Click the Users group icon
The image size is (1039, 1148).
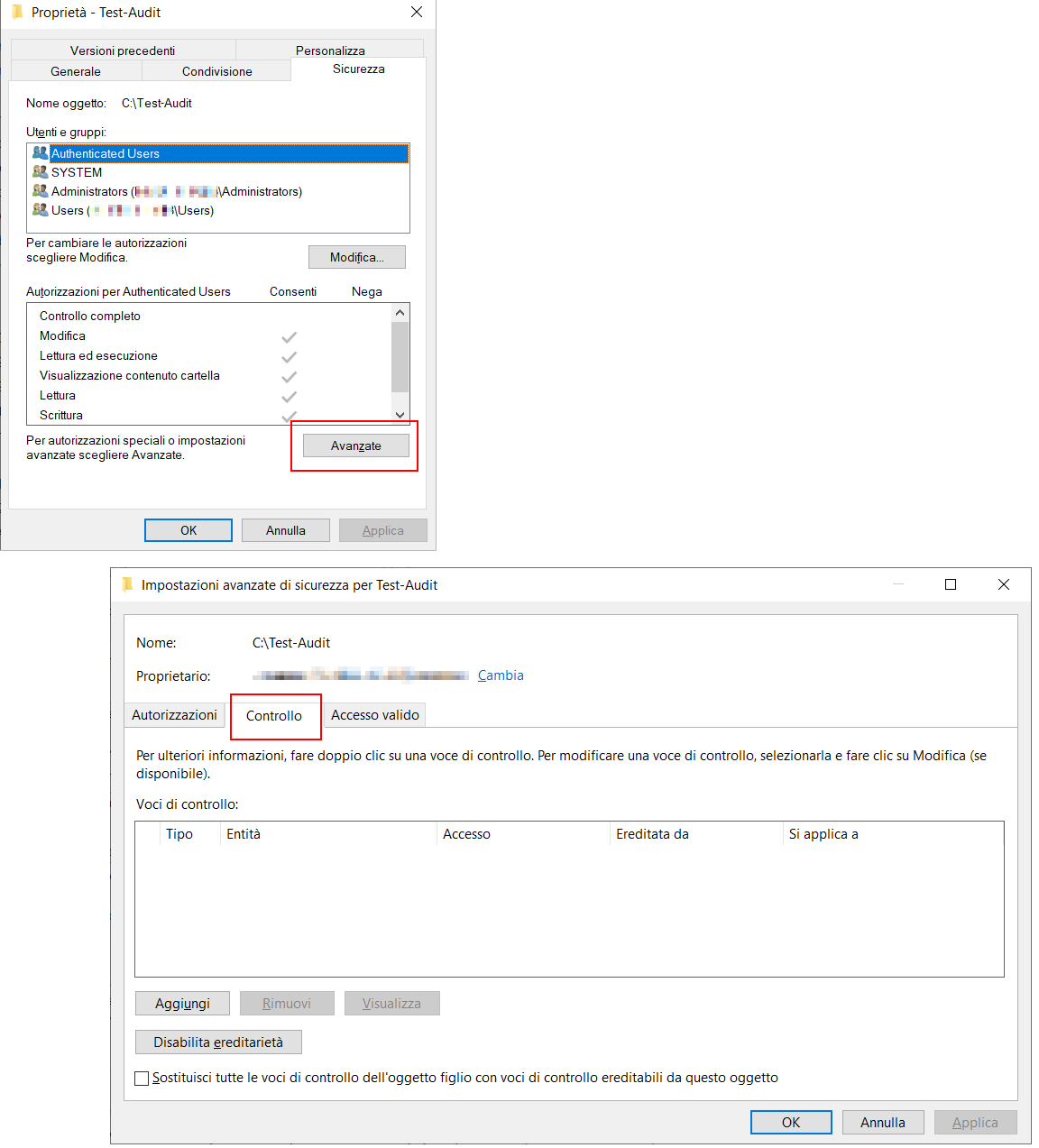[x=40, y=210]
